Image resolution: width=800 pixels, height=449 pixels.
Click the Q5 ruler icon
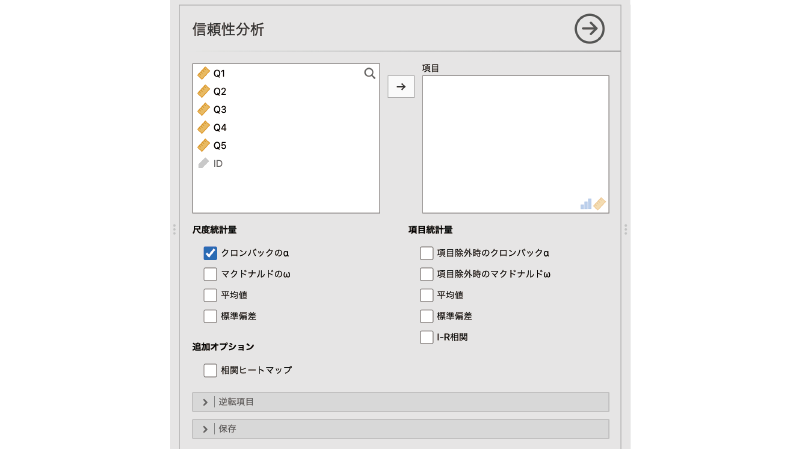pos(204,145)
